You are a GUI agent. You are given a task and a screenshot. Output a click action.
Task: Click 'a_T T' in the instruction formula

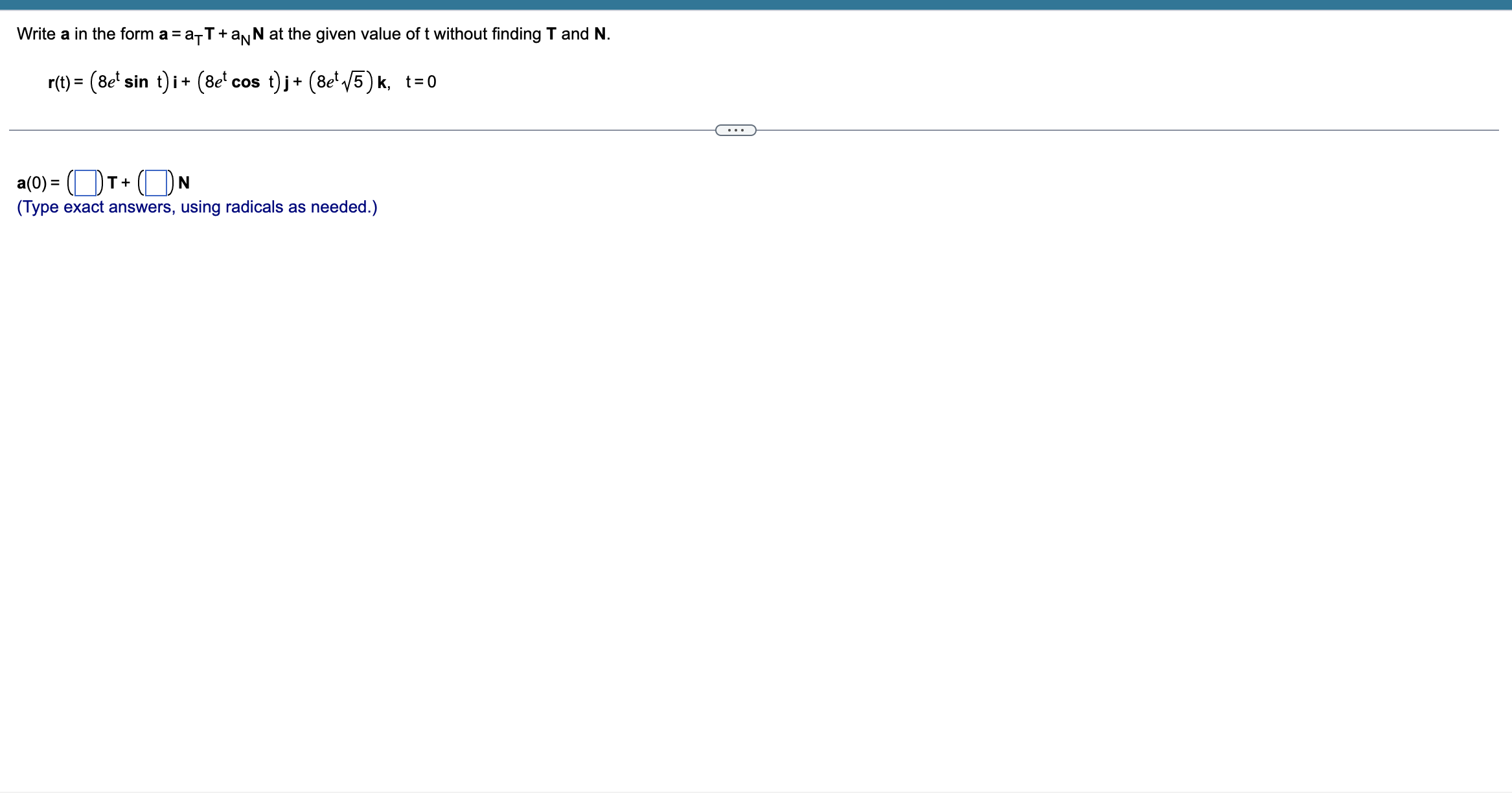199,35
